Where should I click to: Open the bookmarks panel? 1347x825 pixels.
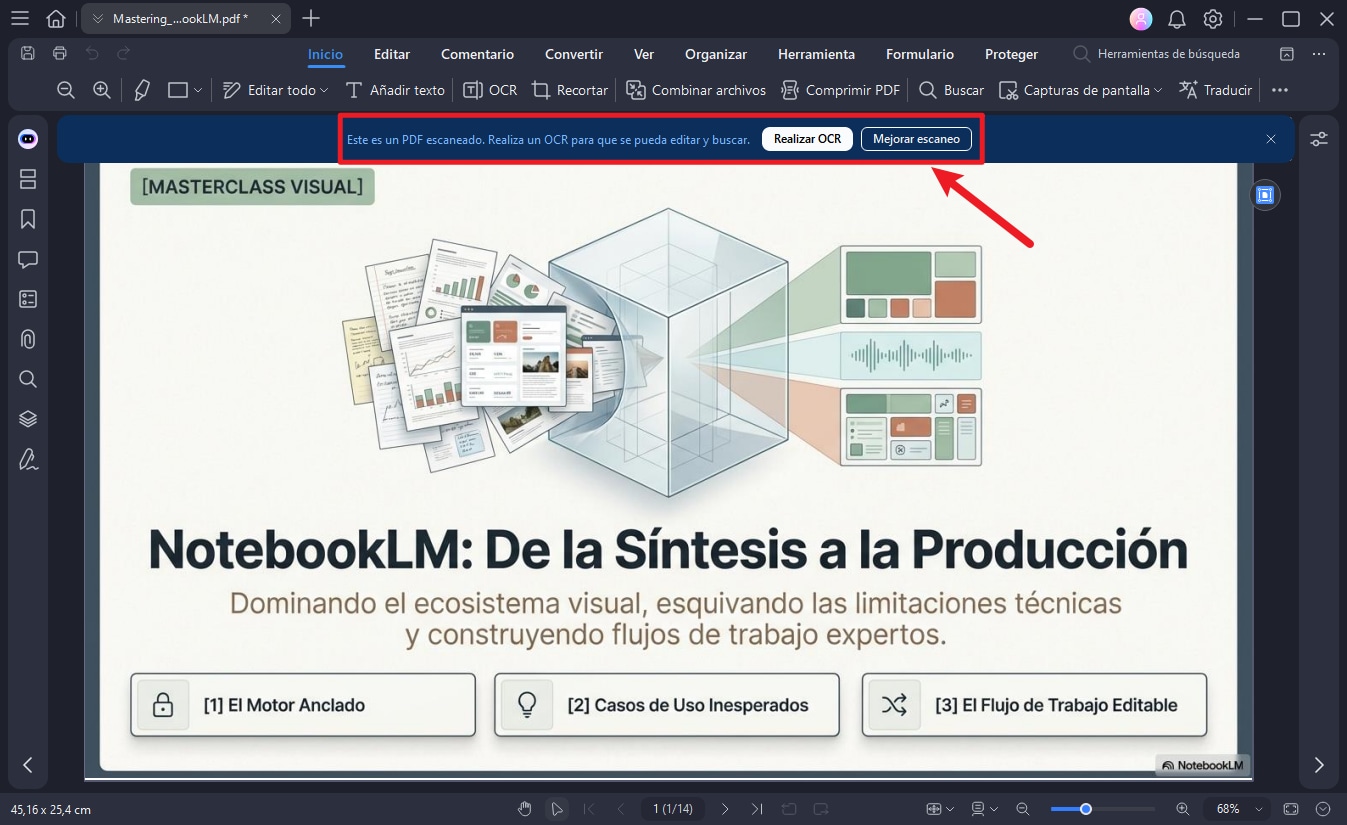point(28,219)
